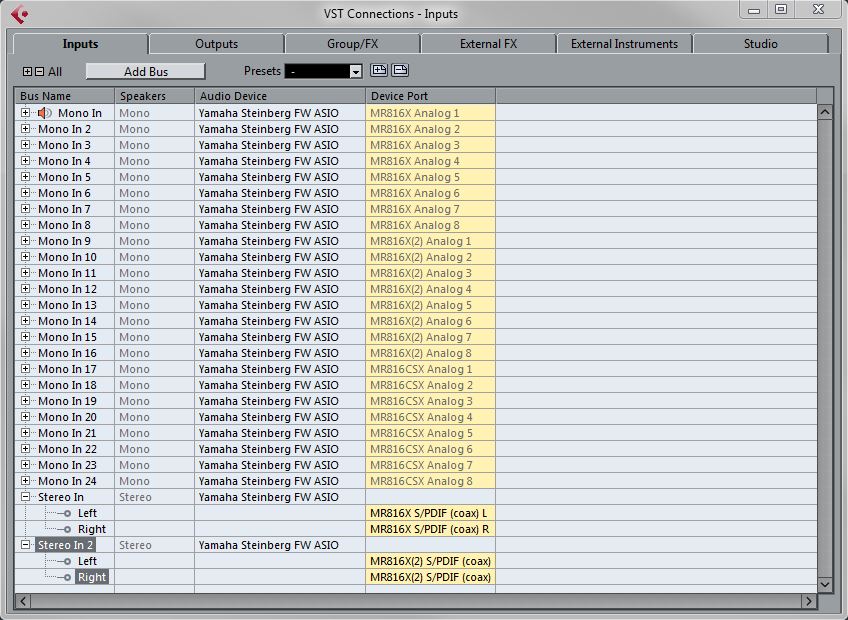The width and height of the screenshot is (848, 620).
Task: Select the Mono In 7 bus name
Action: [64, 209]
